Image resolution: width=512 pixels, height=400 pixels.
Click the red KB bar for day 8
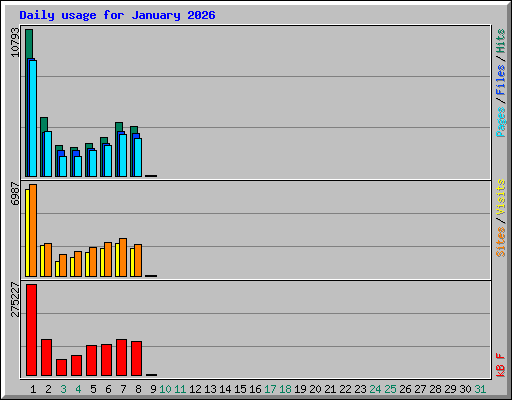136,358
